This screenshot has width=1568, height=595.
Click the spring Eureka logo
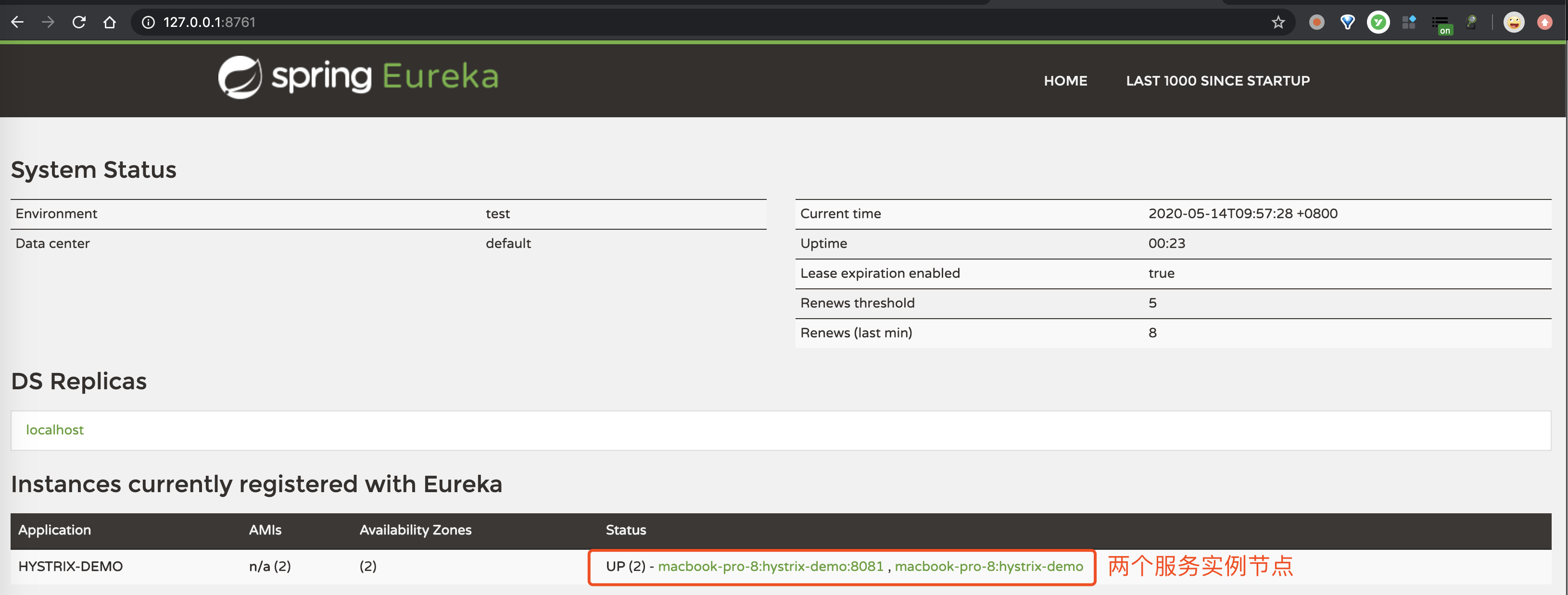coord(358,77)
